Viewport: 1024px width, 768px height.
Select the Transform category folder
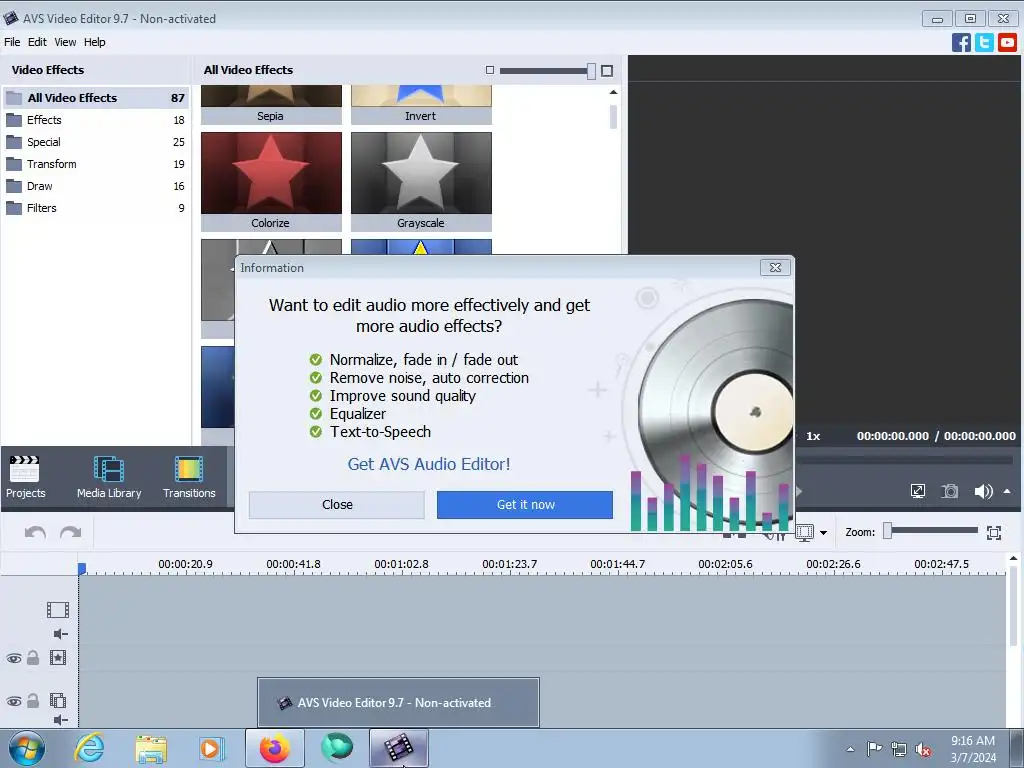[96, 164]
